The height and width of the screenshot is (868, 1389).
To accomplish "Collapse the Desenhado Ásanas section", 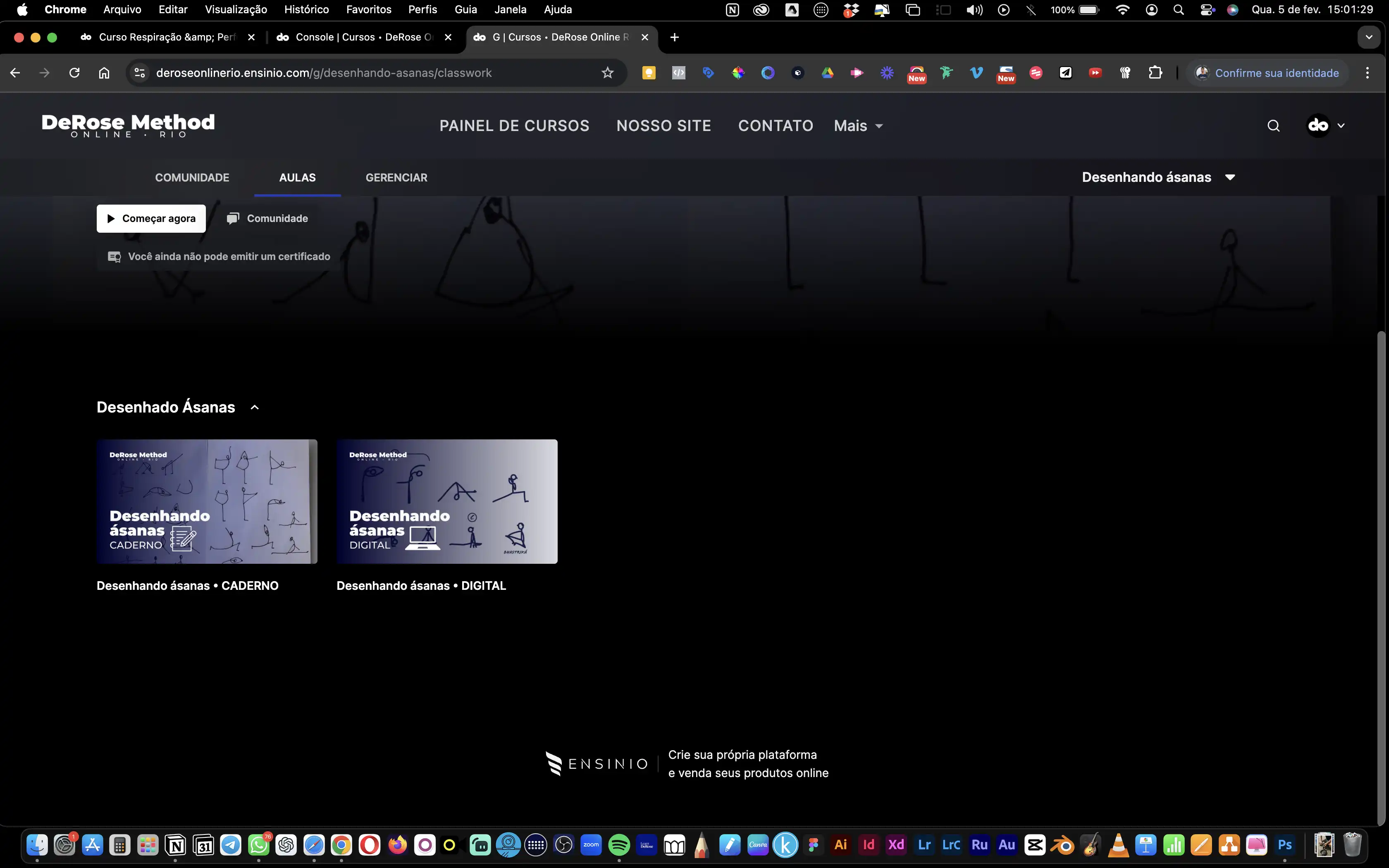I will [255, 408].
